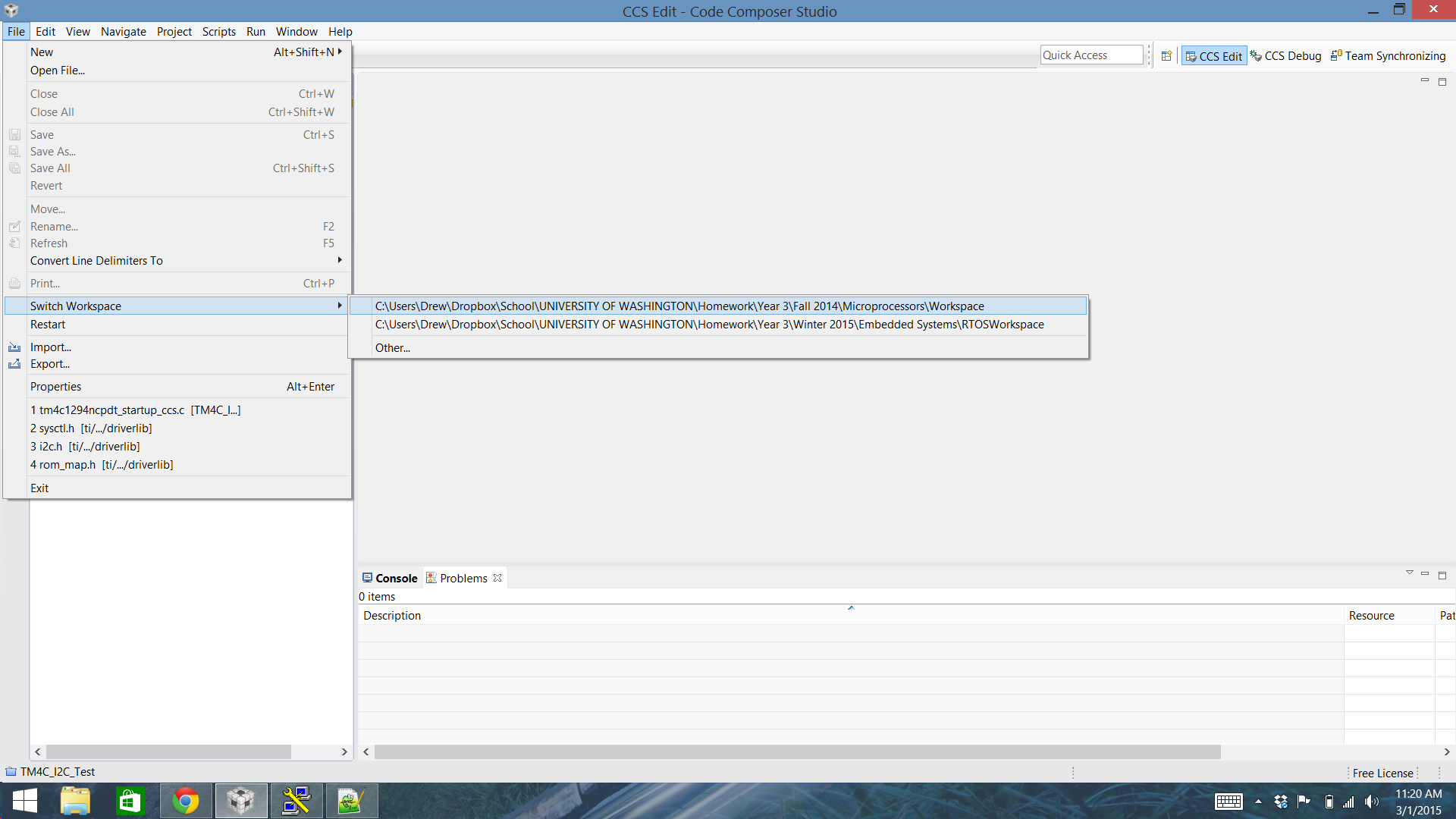
Task: Open the Edit menu
Action: 45,31
